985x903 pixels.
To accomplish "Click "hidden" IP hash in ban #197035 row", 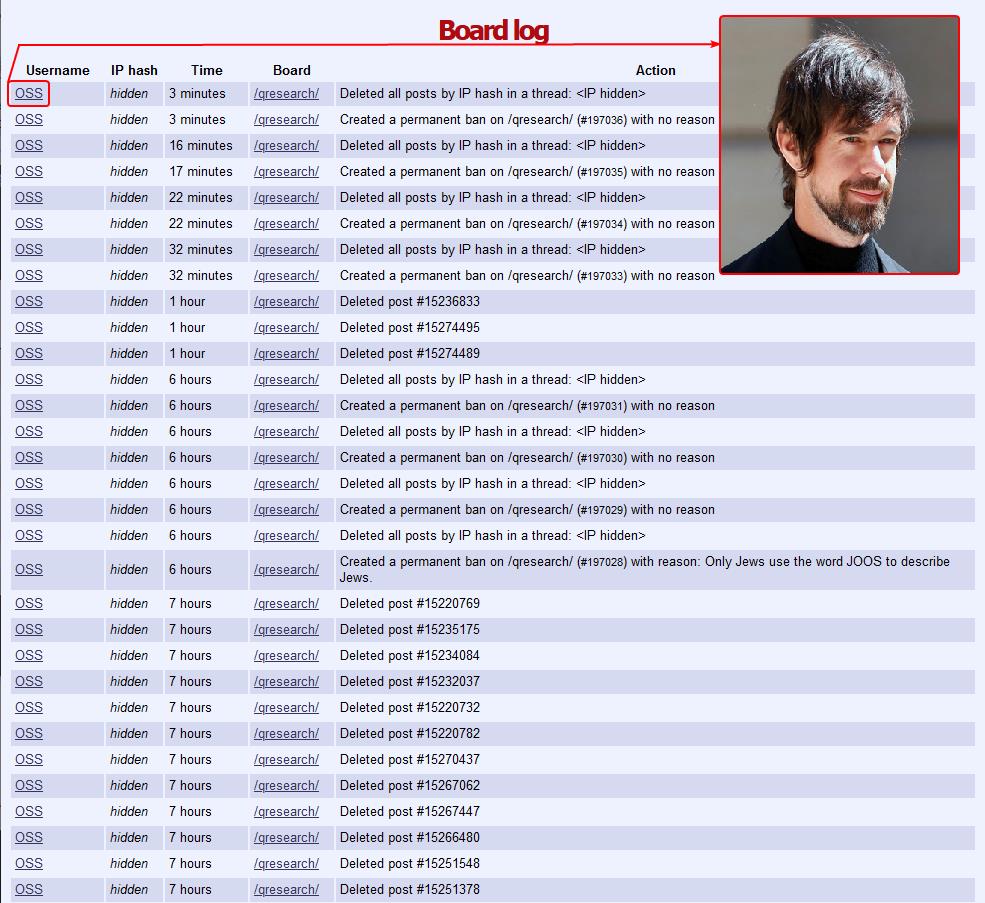I will pyautogui.click(x=129, y=172).
